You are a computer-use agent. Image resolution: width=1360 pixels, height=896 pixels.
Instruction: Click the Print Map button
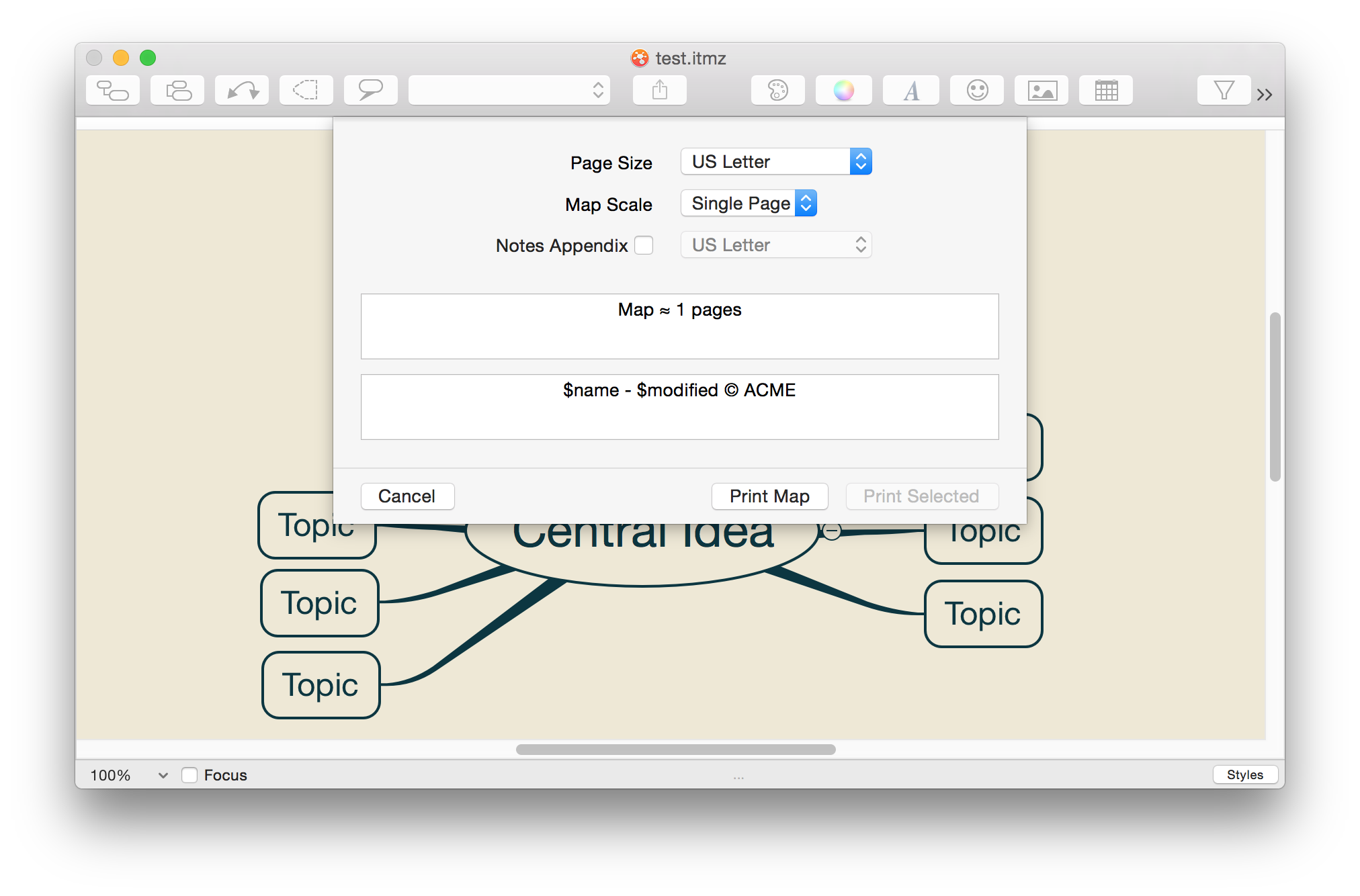(x=770, y=496)
